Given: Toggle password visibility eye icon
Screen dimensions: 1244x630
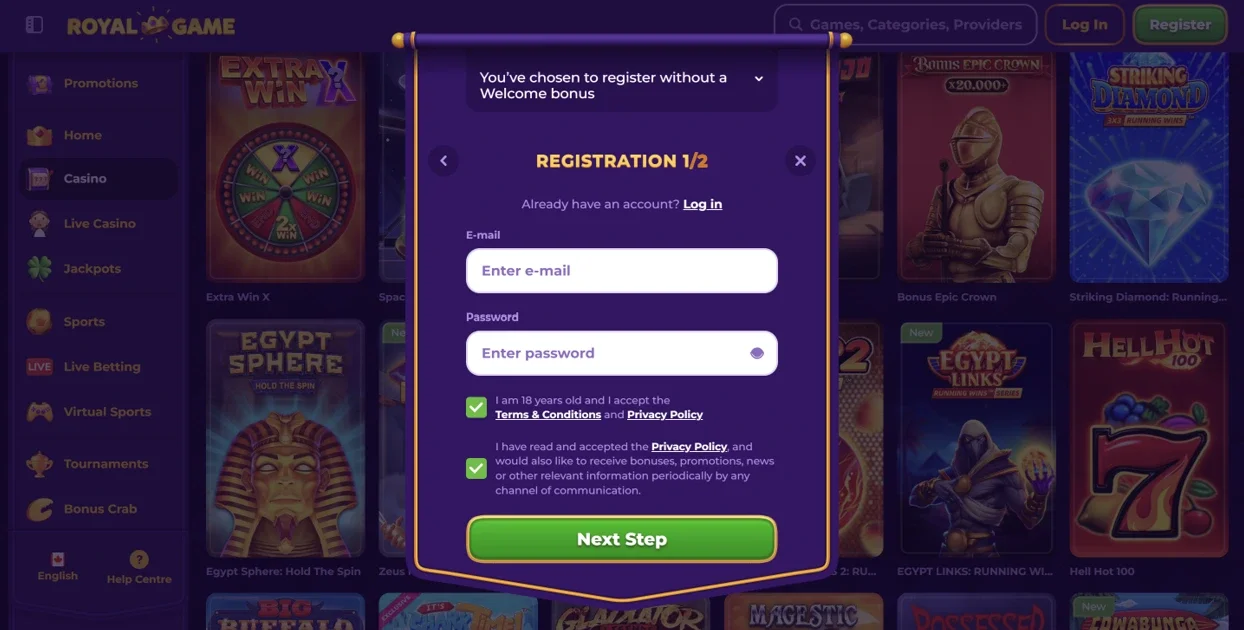Looking at the screenshot, I should coord(756,353).
